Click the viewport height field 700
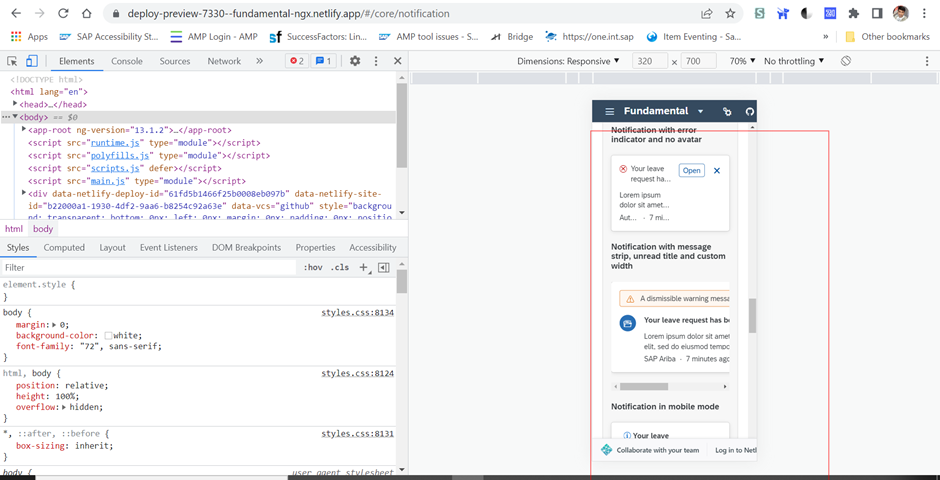The height and width of the screenshot is (480, 940). tap(698, 61)
